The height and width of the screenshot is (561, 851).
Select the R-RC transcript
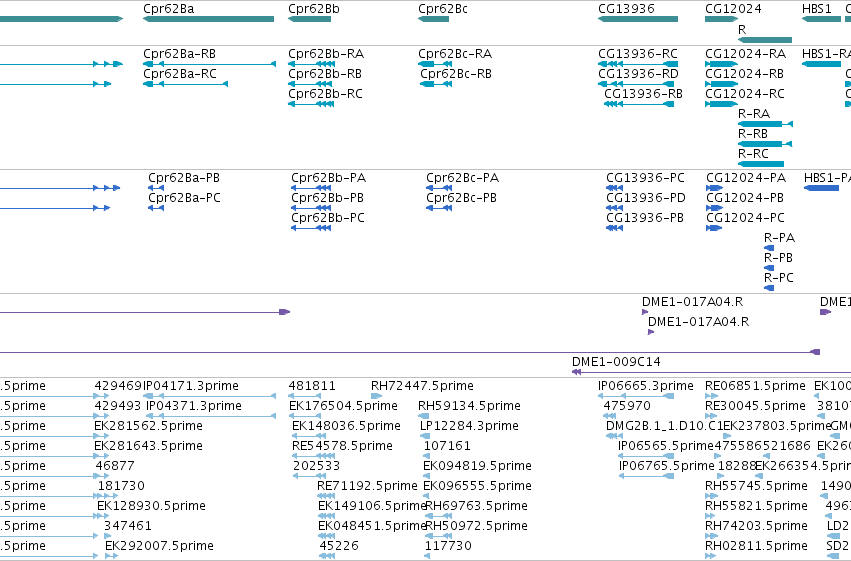click(761, 164)
